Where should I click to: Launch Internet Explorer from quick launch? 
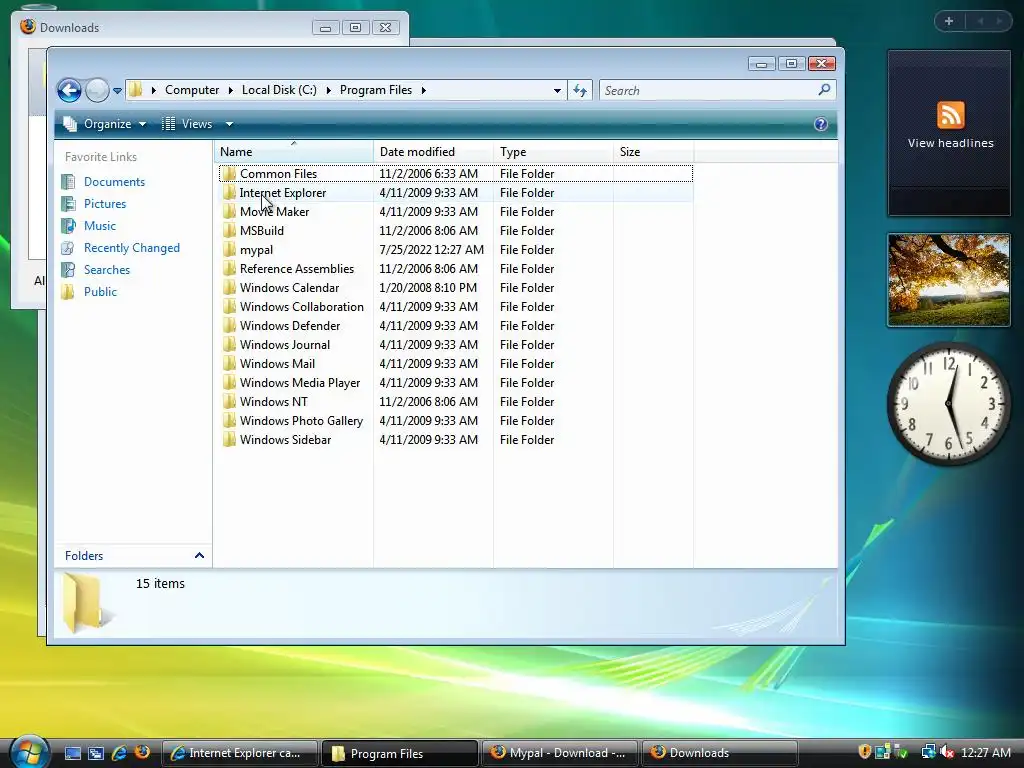click(x=119, y=753)
